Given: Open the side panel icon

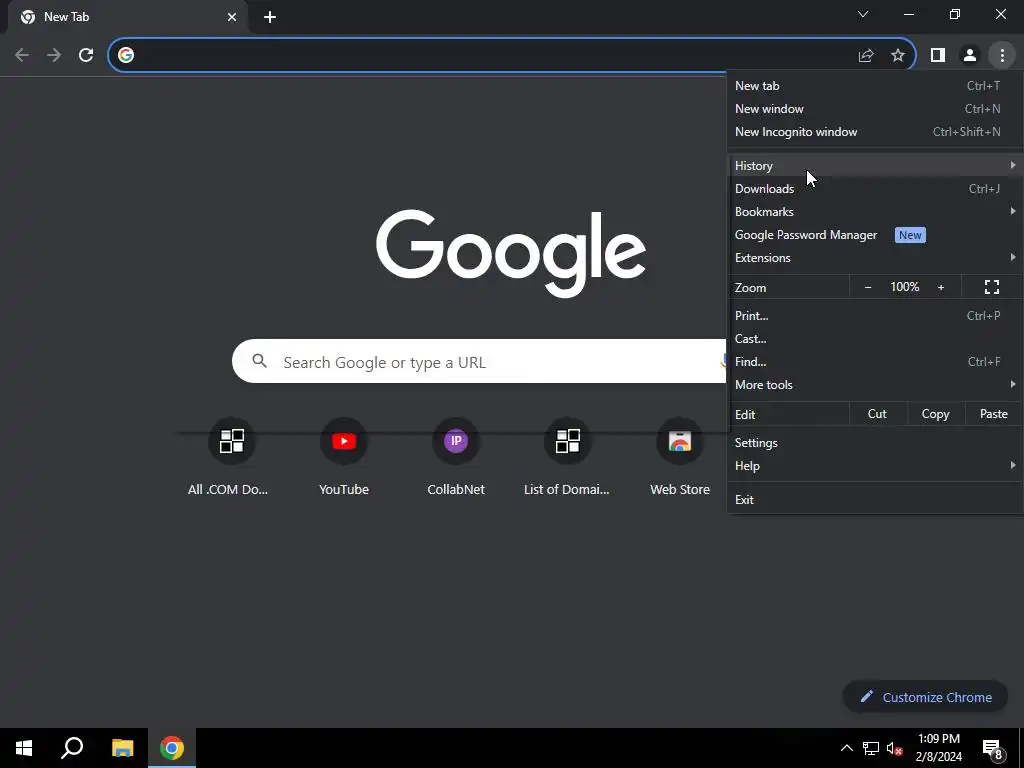Looking at the screenshot, I should click(x=938, y=56).
